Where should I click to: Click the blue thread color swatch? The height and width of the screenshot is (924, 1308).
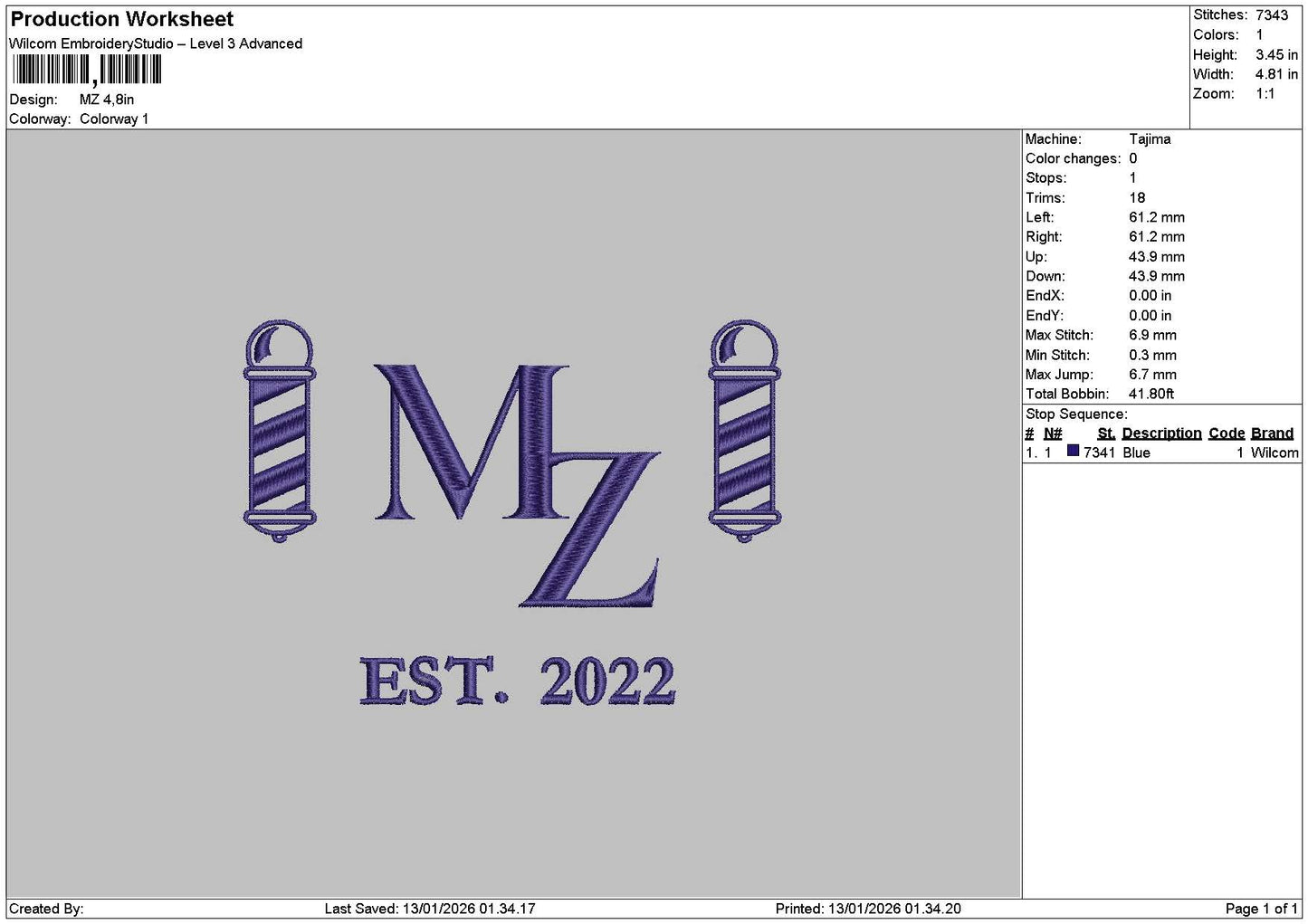pyautogui.click(x=1073, y=452)
